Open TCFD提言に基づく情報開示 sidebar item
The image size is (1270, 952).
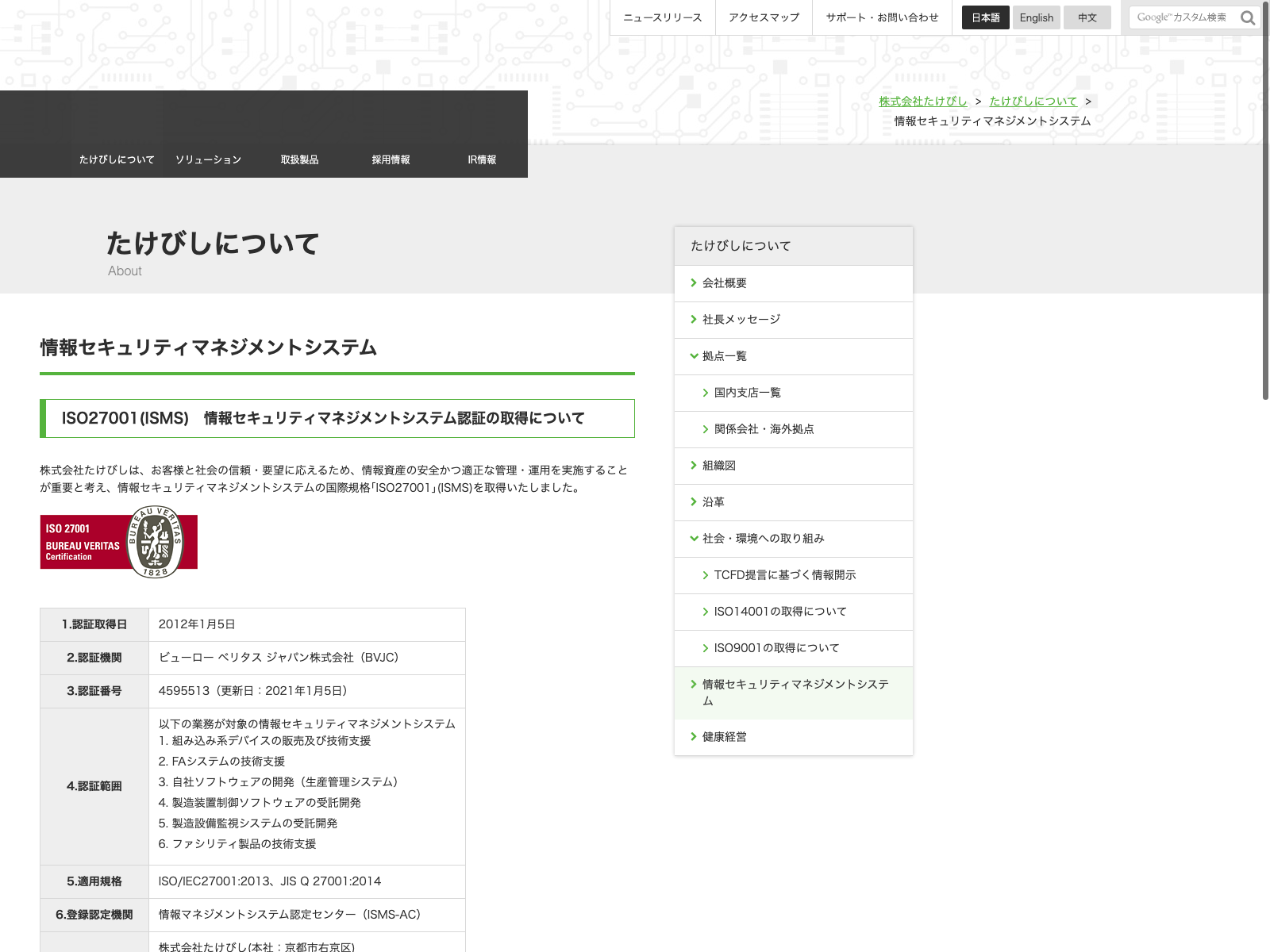784,575
